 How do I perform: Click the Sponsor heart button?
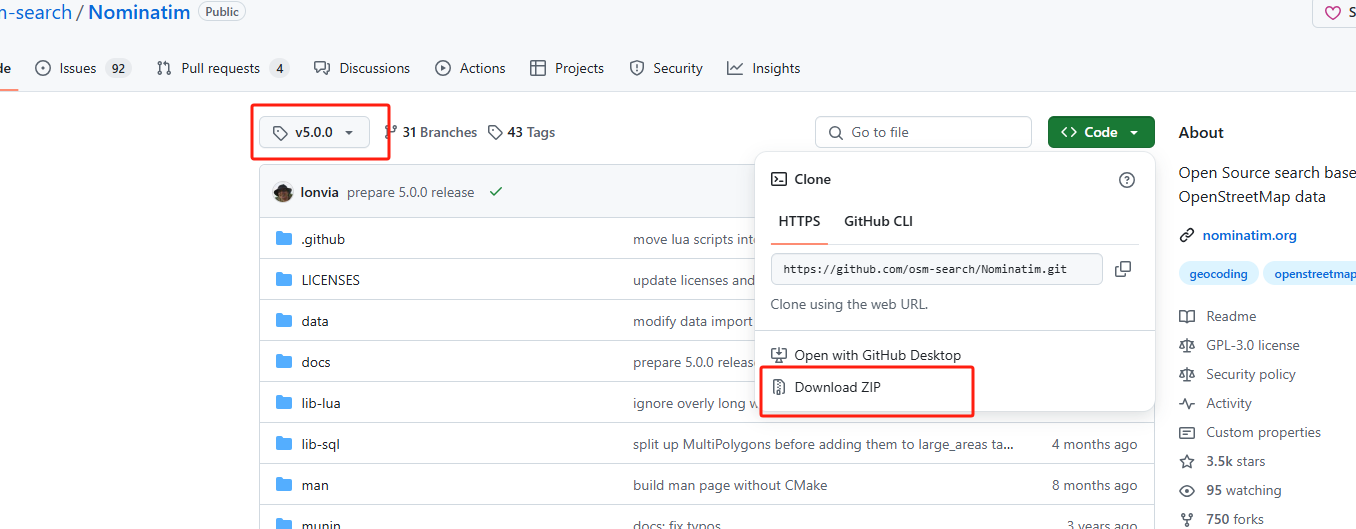point(1335,13)
